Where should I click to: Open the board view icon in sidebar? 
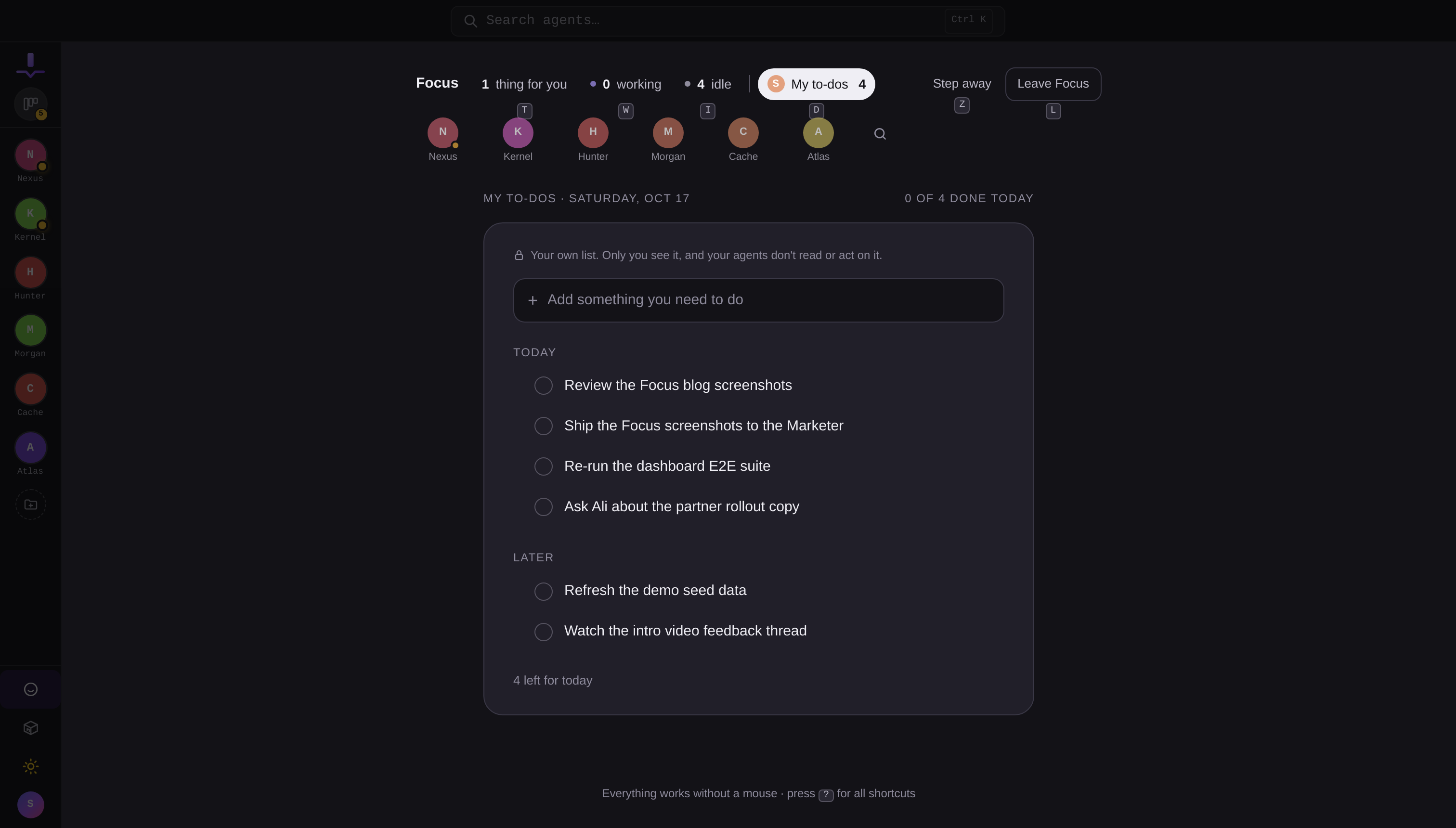click(30, 104)
